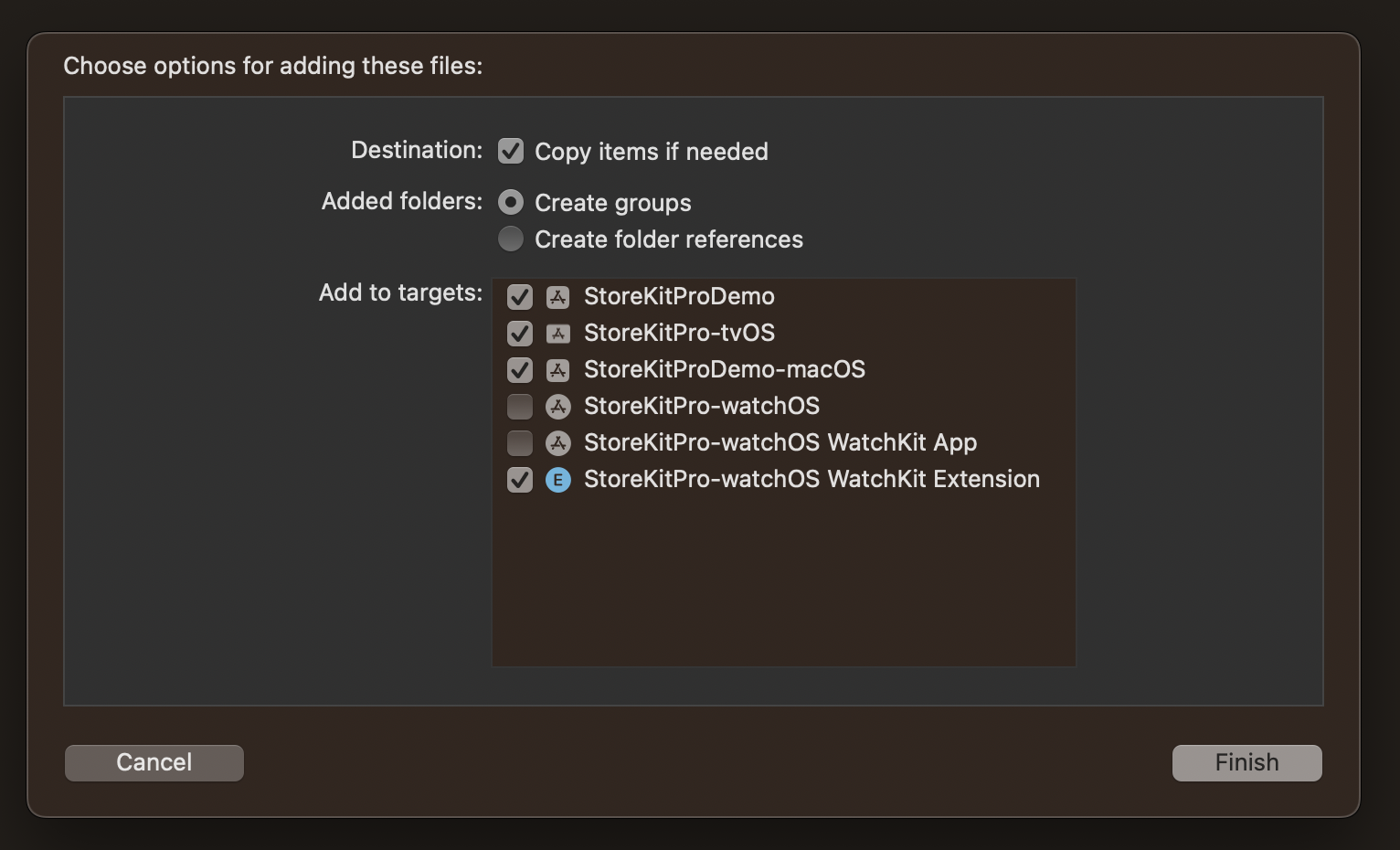Click the WatchKit App target icon
1400x850 pixels.
557,443
